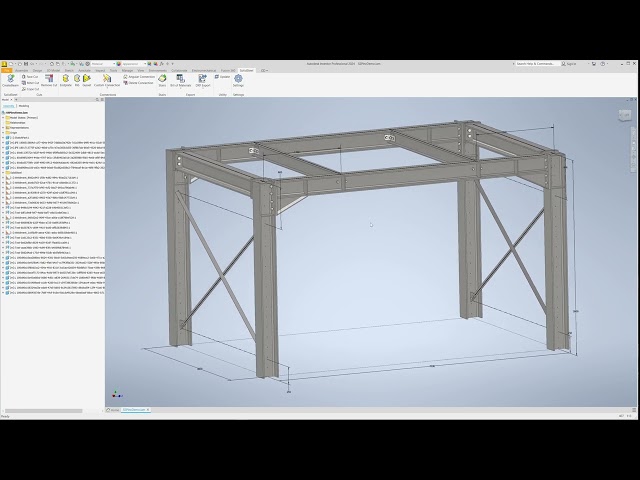
Task: Open the Stairs tool
Action: coord(162,80)
